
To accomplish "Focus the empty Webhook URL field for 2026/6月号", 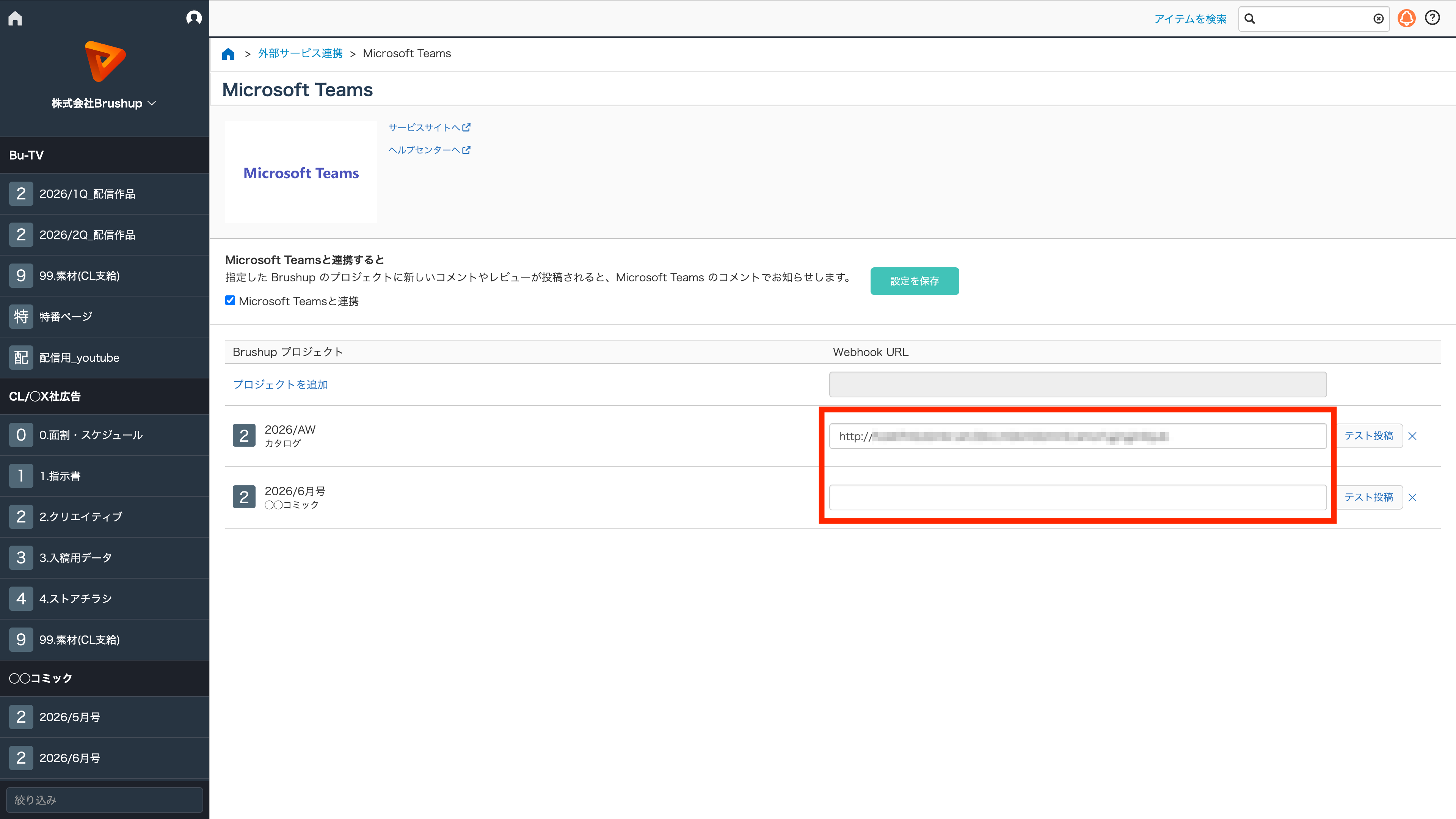I will click(x=1078, y=497).
